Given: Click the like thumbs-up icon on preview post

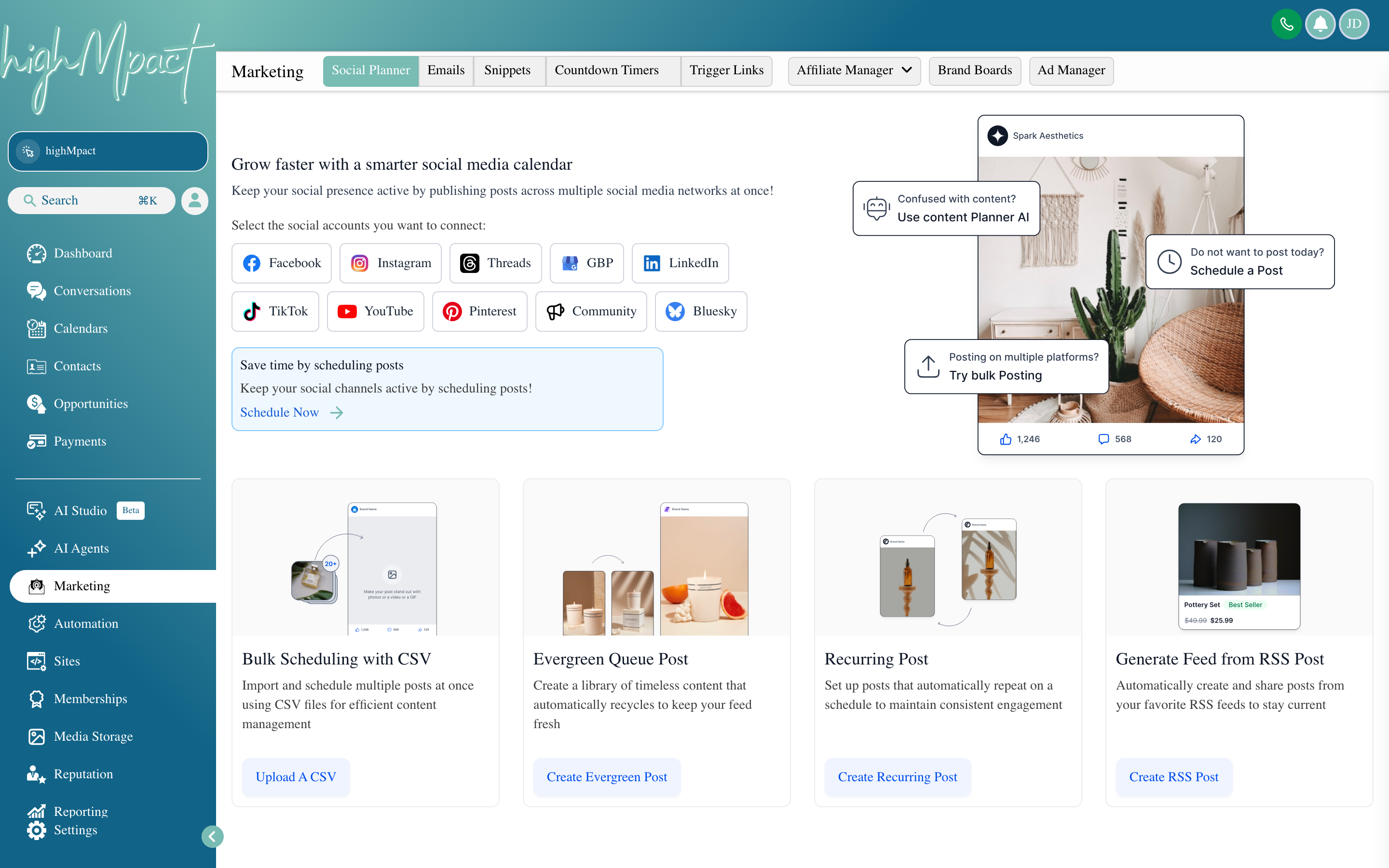Looking at the screenshot, I should (x=1006, y=439).
